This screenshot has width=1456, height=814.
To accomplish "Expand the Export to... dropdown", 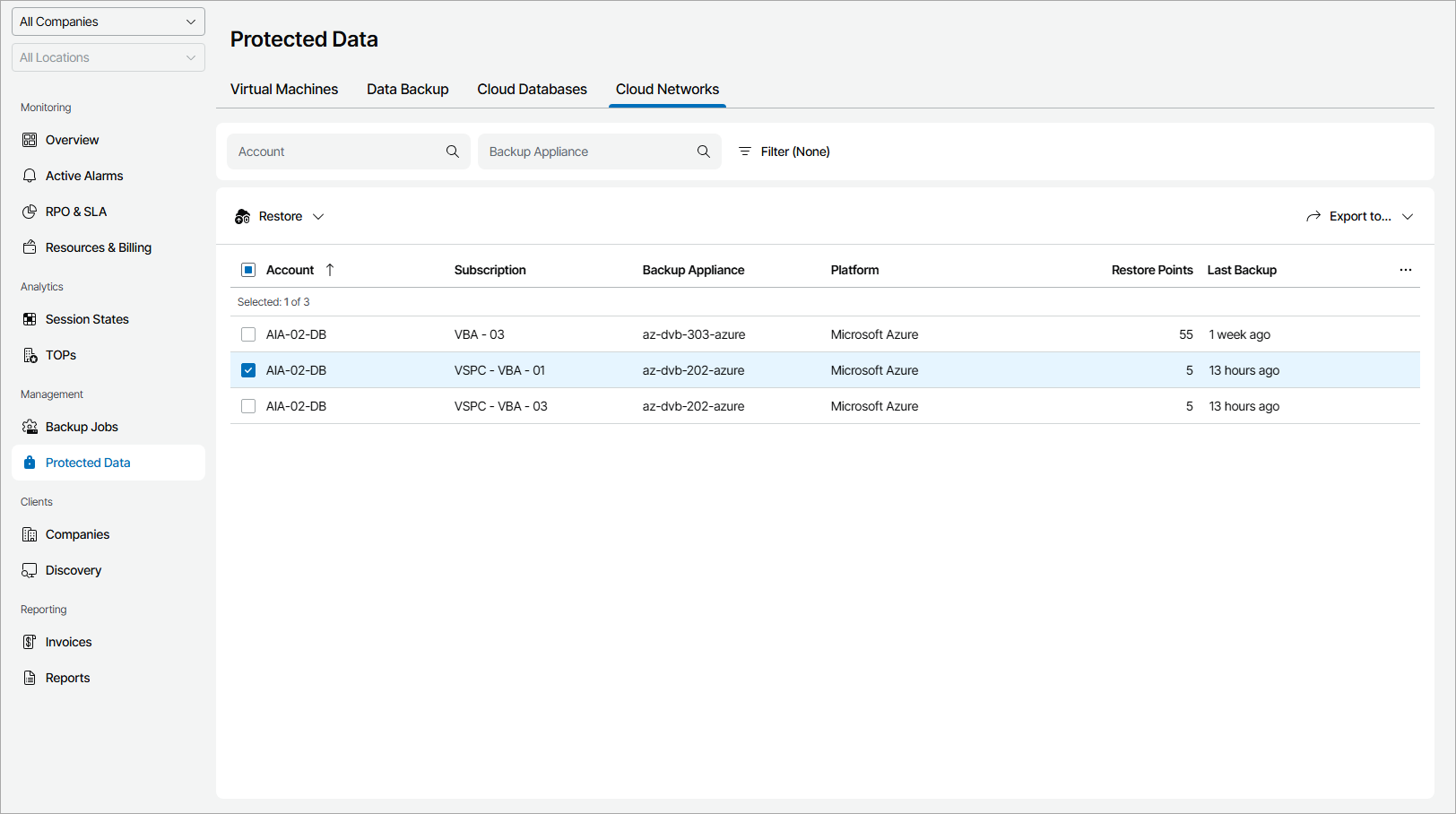I will (x=1359, y=216).
